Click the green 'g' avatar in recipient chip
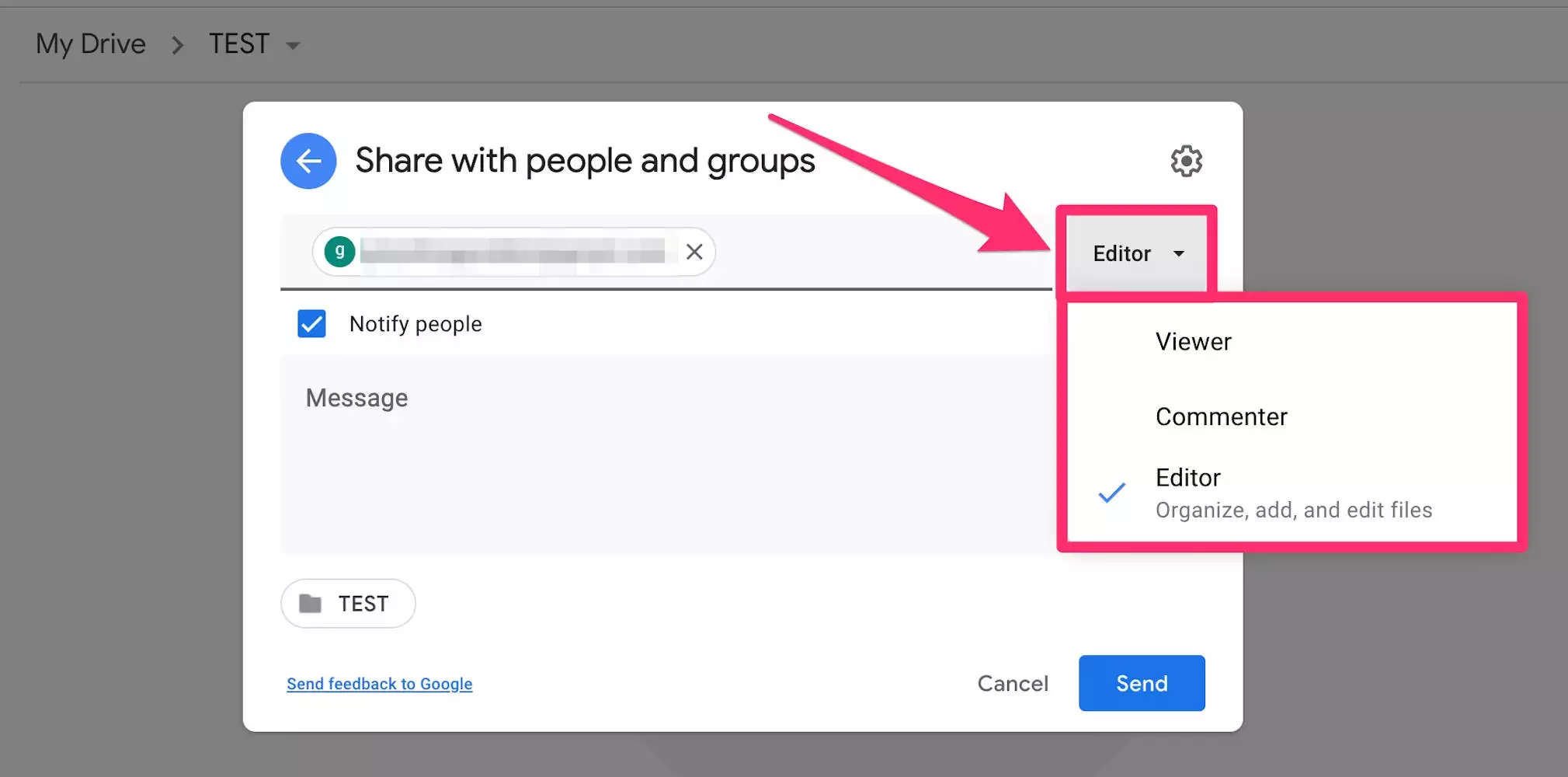The height and width of the screenshot is (777, 1568). coord(339,252)
